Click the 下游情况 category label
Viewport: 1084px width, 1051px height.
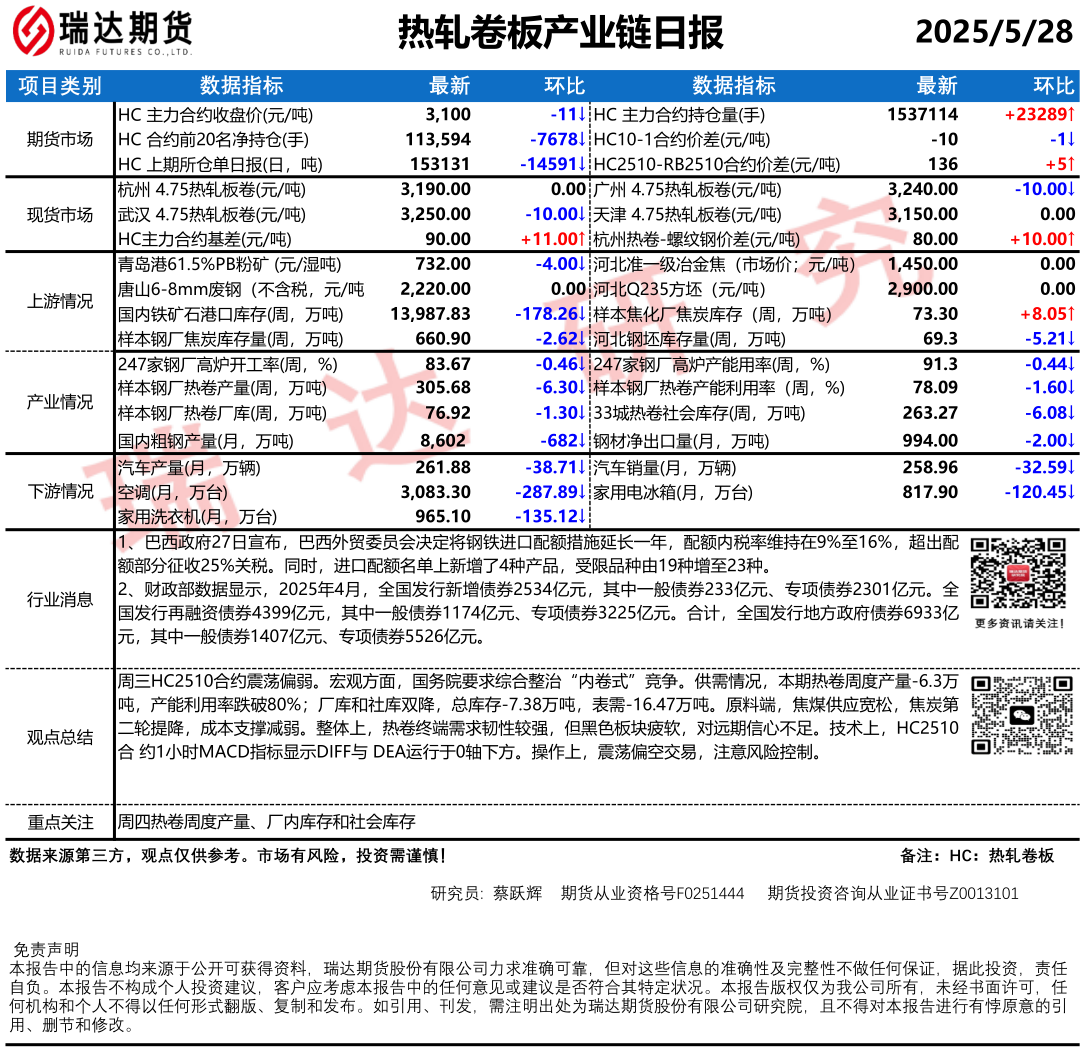point(60,491)
